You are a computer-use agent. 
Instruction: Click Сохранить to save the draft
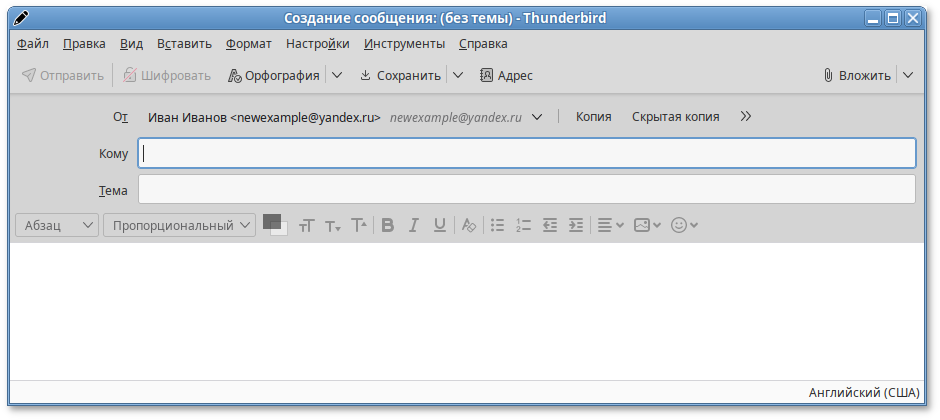point(400,75)
